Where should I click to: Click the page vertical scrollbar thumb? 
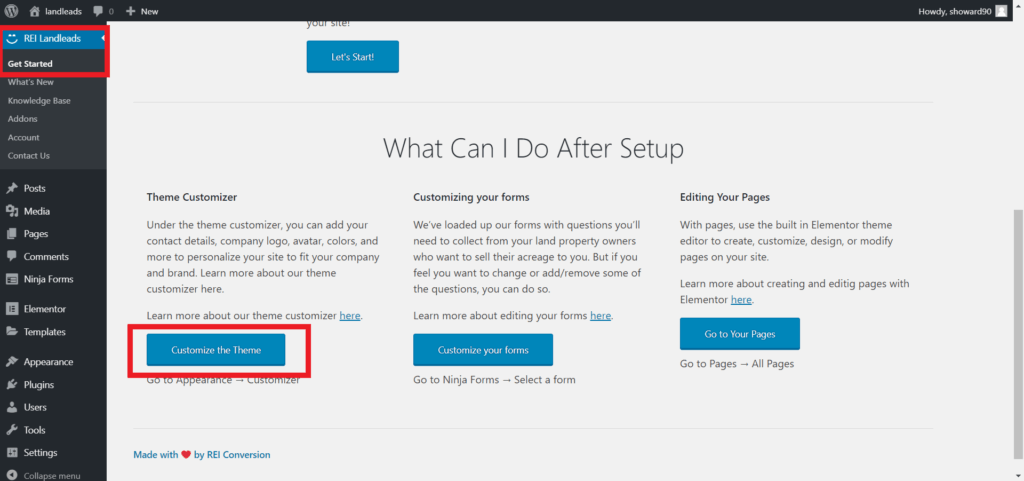1018,333
